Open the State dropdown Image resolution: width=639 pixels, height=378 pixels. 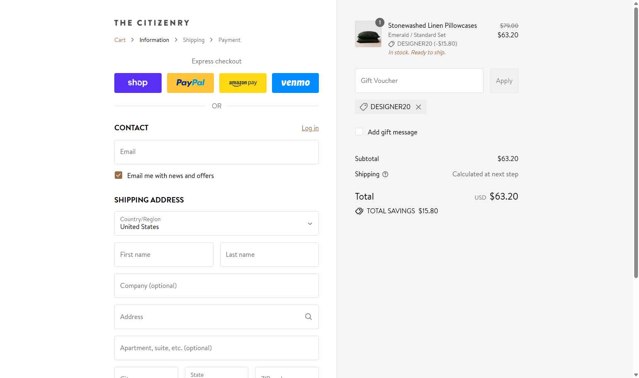tap(216, 372)
